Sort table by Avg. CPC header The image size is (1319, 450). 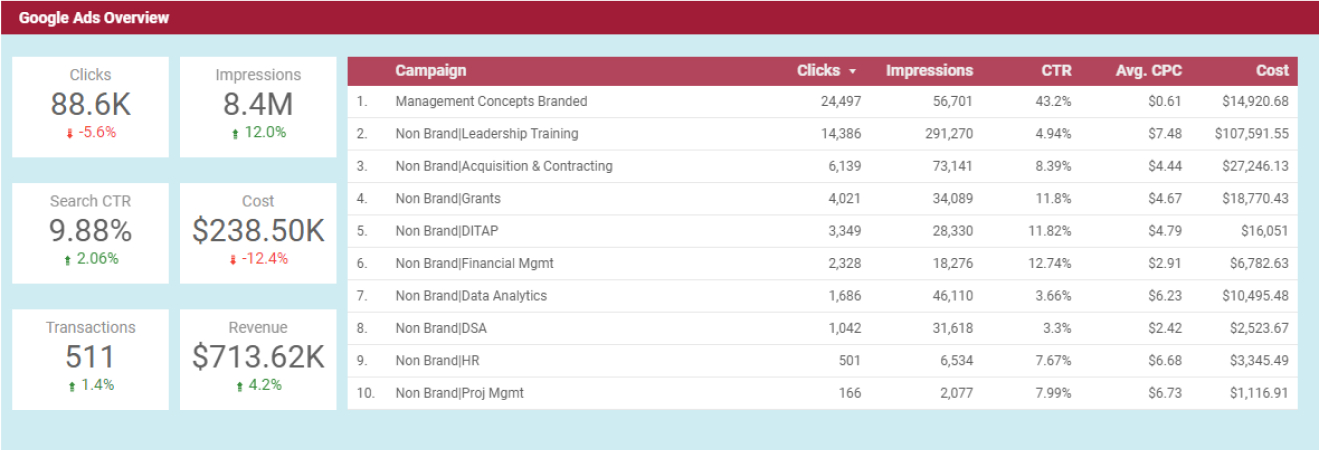[x=1148, y=71]
